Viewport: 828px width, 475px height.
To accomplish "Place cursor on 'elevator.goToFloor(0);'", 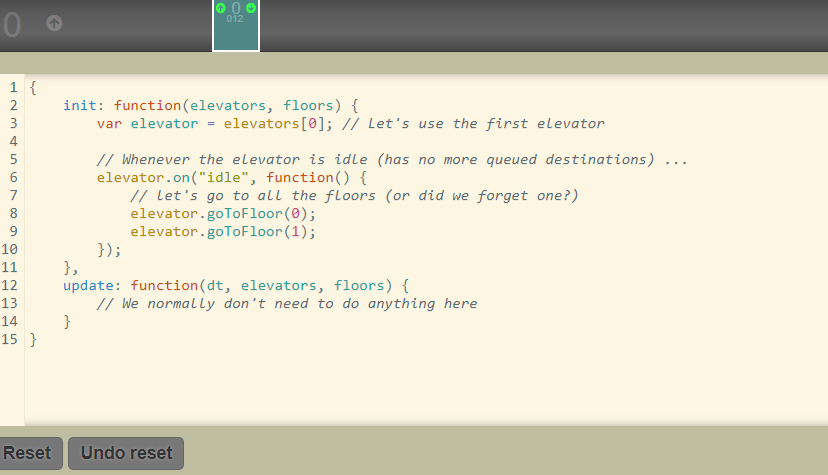I will pos(223,214).
